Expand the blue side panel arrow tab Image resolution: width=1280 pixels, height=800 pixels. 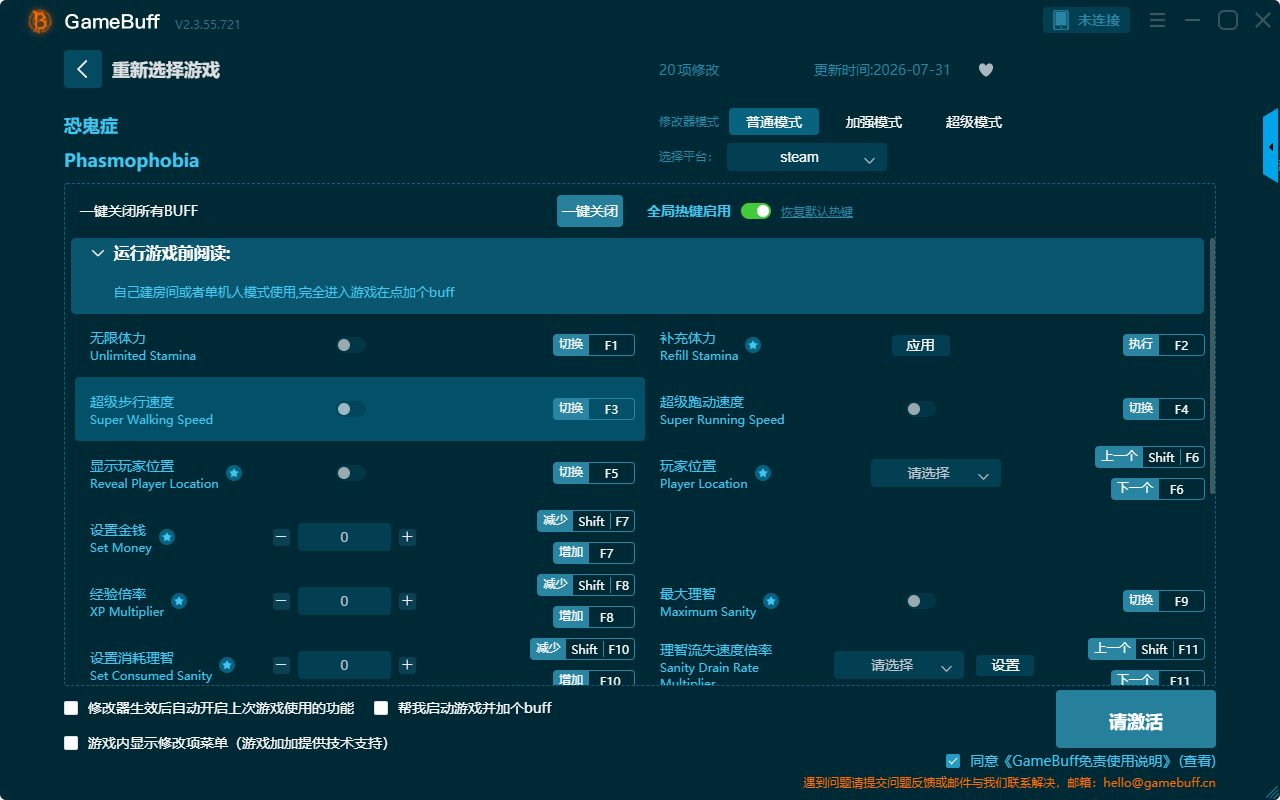pyautogui.click(x=1271, y=146)
